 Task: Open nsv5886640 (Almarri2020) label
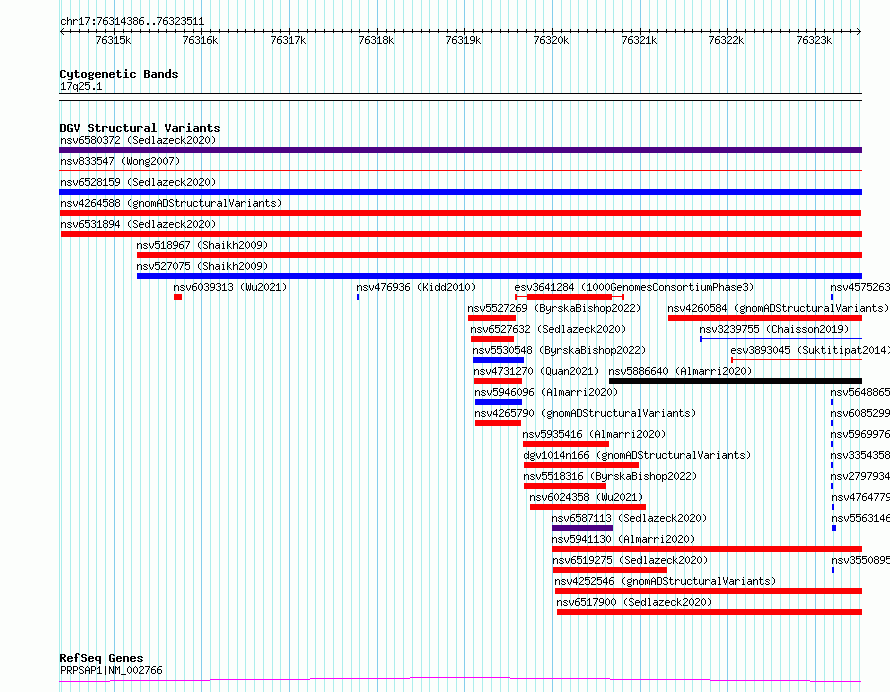(680, 371)
